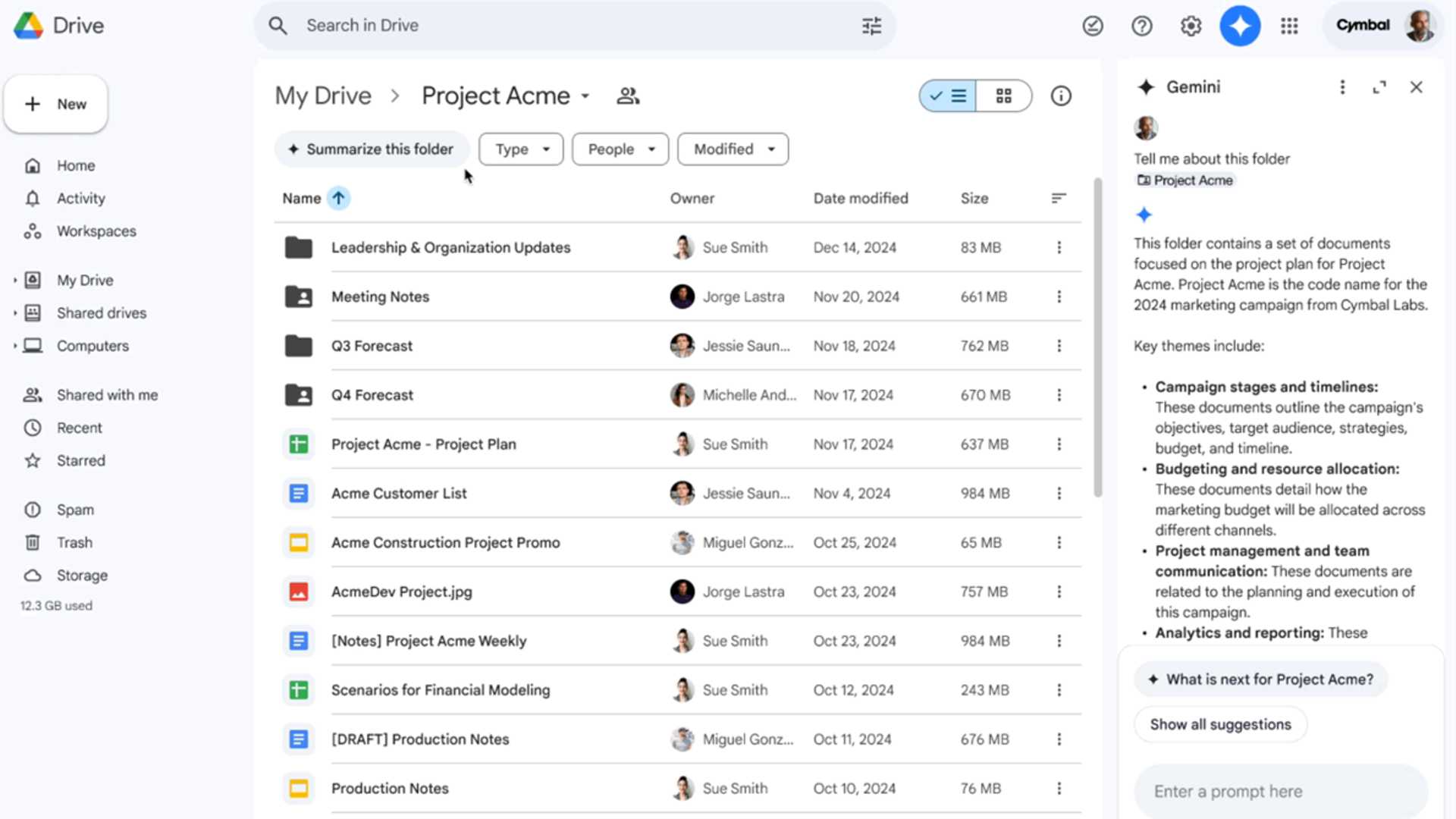Click the Gemini spark icon in the toolbar
This screenshot has width=1456, height=819.
coord(1240,25)
